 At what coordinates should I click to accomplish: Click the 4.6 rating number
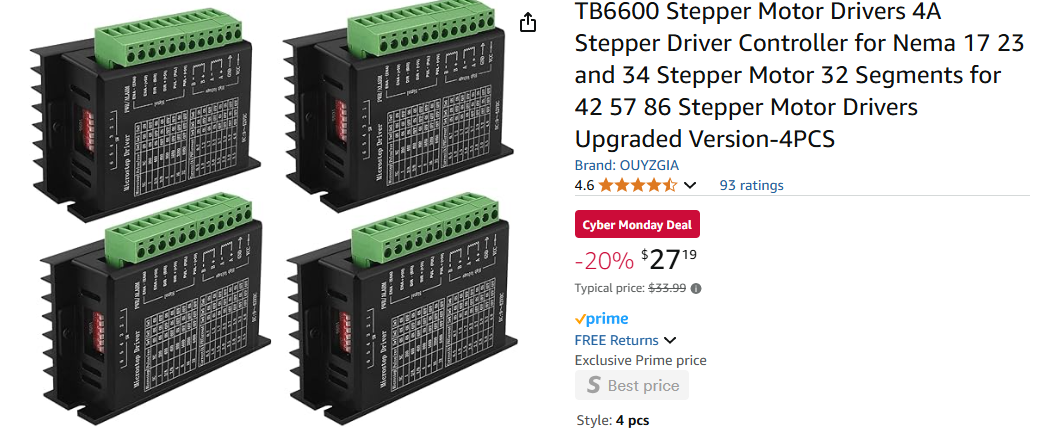584,185
